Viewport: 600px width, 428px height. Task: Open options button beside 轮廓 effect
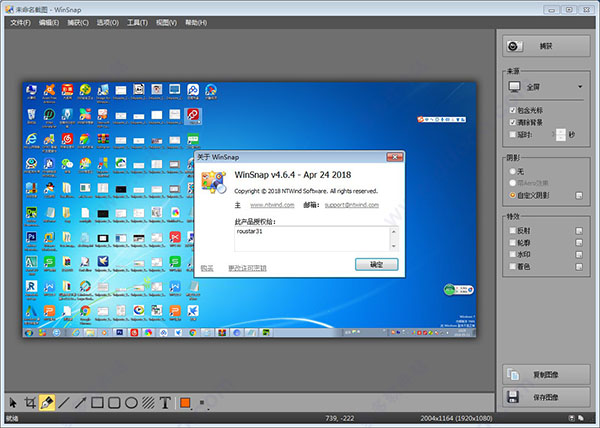pyautogui.click(x=579, y=242)
